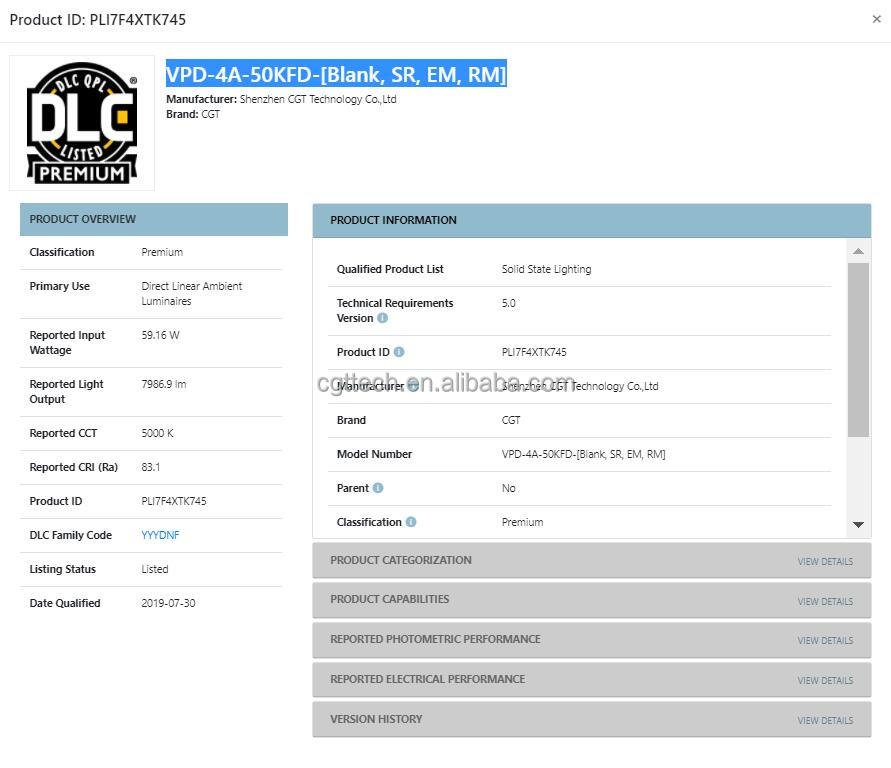Click the Listed status value
Viewport: 891px width, 768px height.
point(155,569)
